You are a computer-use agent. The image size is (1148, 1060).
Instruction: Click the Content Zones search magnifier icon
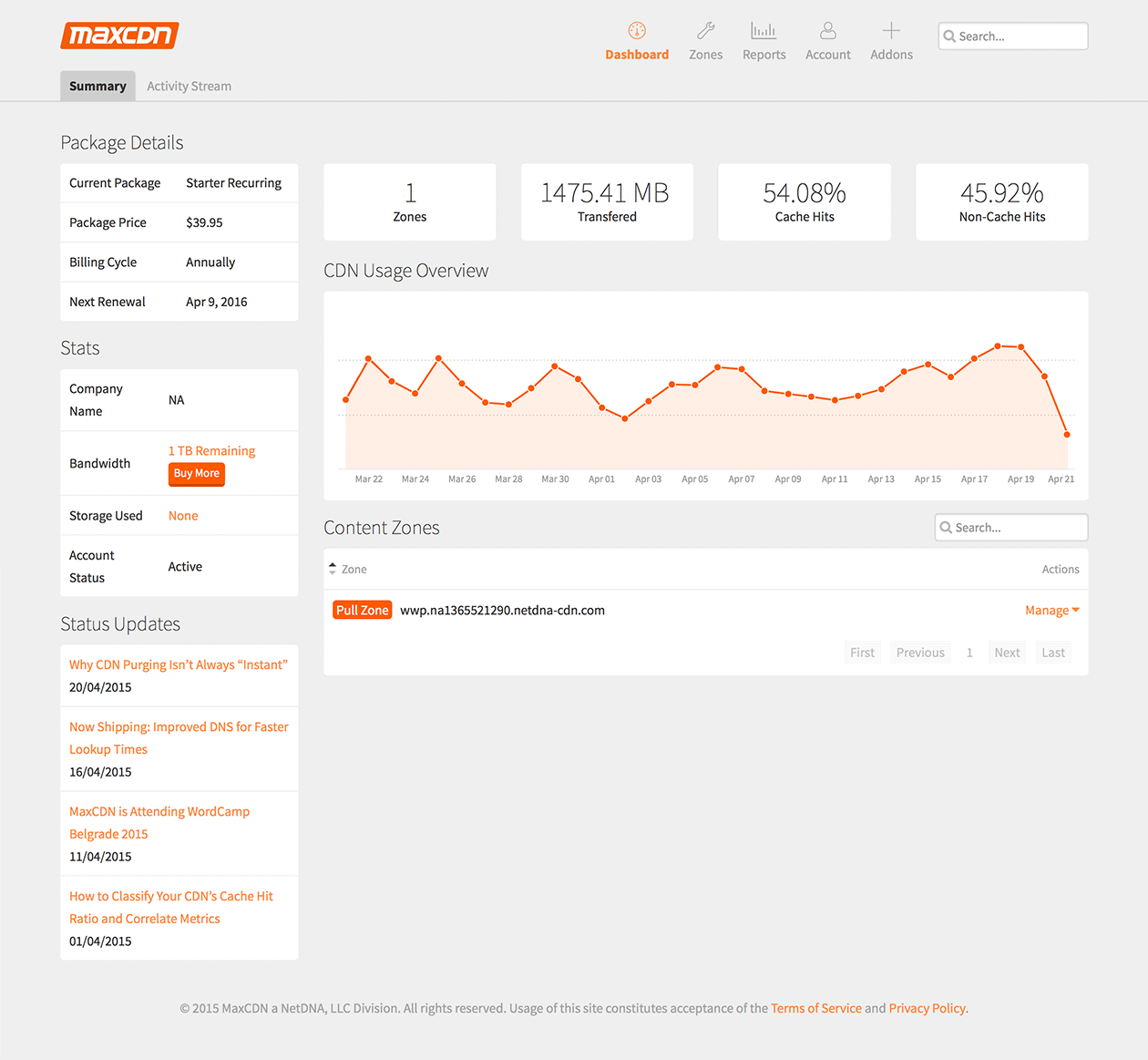click(x=946, y=528)
